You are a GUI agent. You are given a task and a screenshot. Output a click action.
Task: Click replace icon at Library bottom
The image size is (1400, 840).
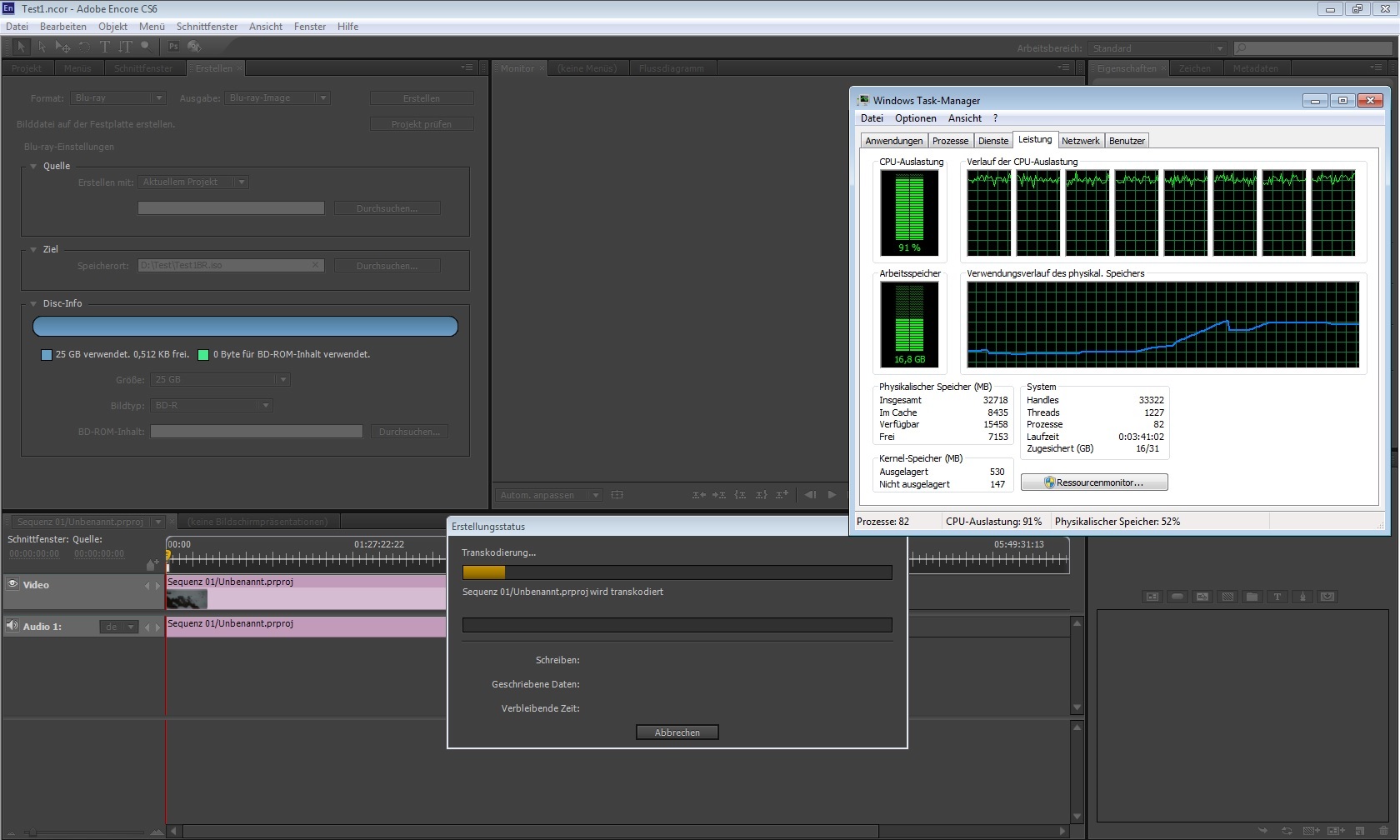(1287, 831)
